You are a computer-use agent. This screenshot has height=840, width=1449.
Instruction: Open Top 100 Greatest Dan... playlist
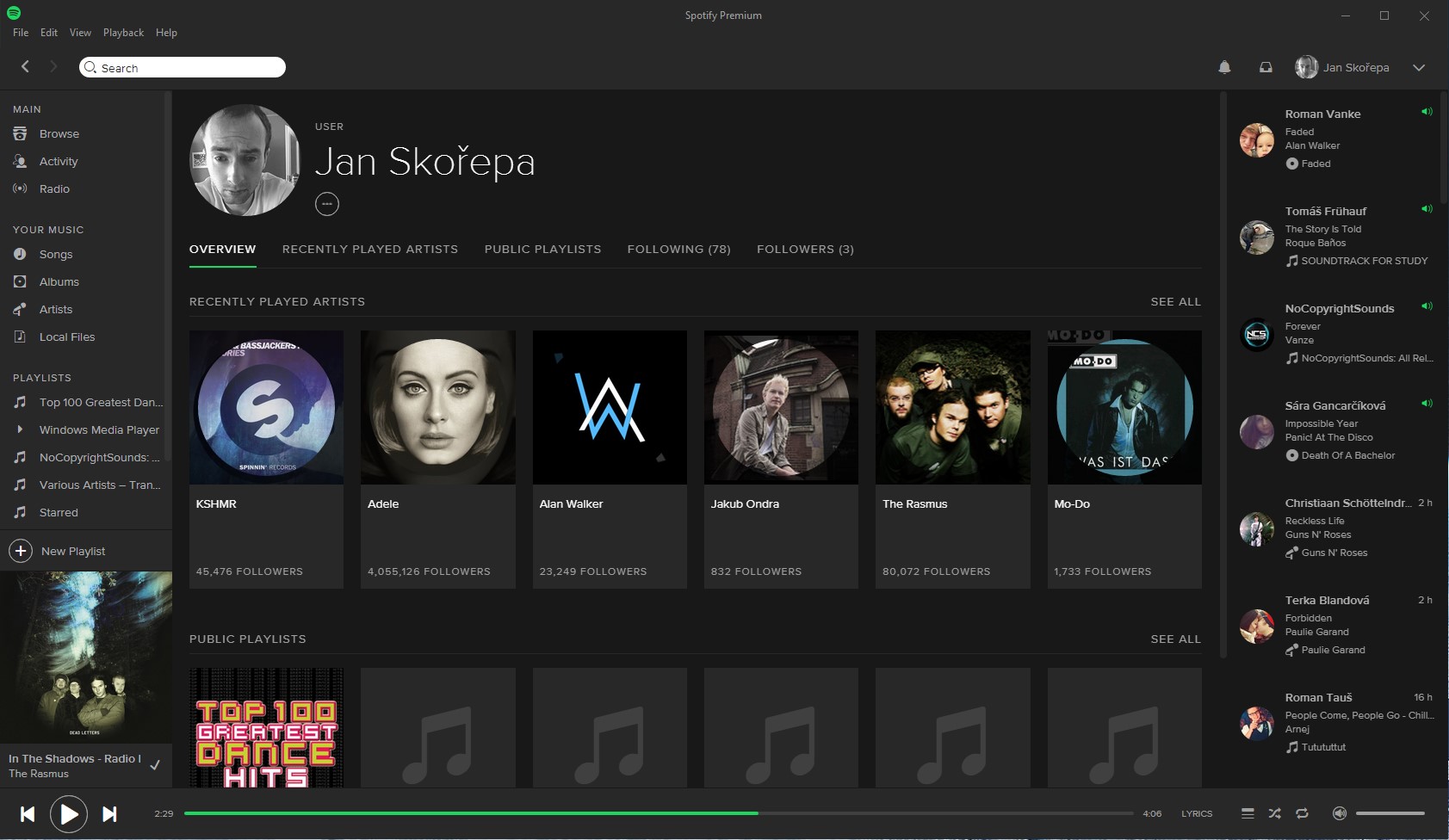[x=101, y=402]
